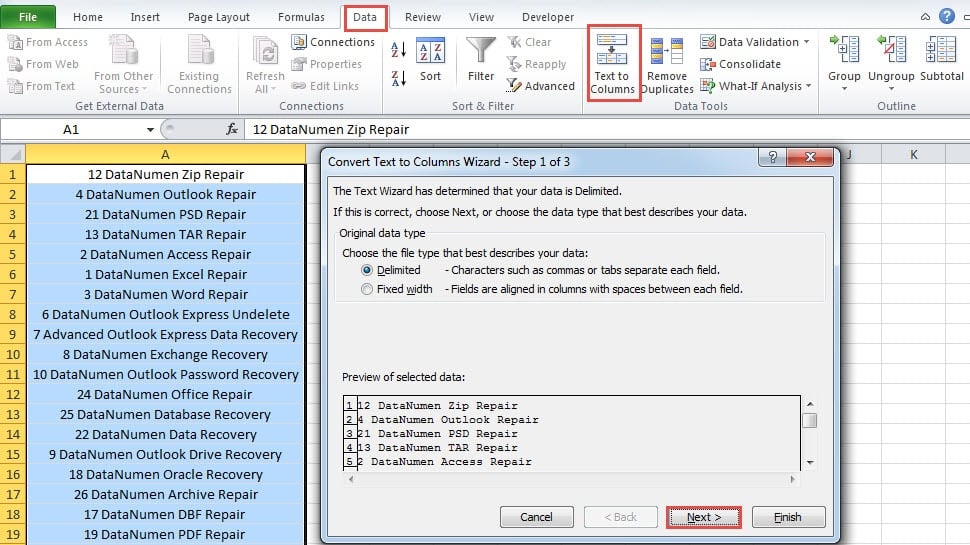Click the insert function fx icon
Screen dimensions: 970x545
(x=232, y=129)
